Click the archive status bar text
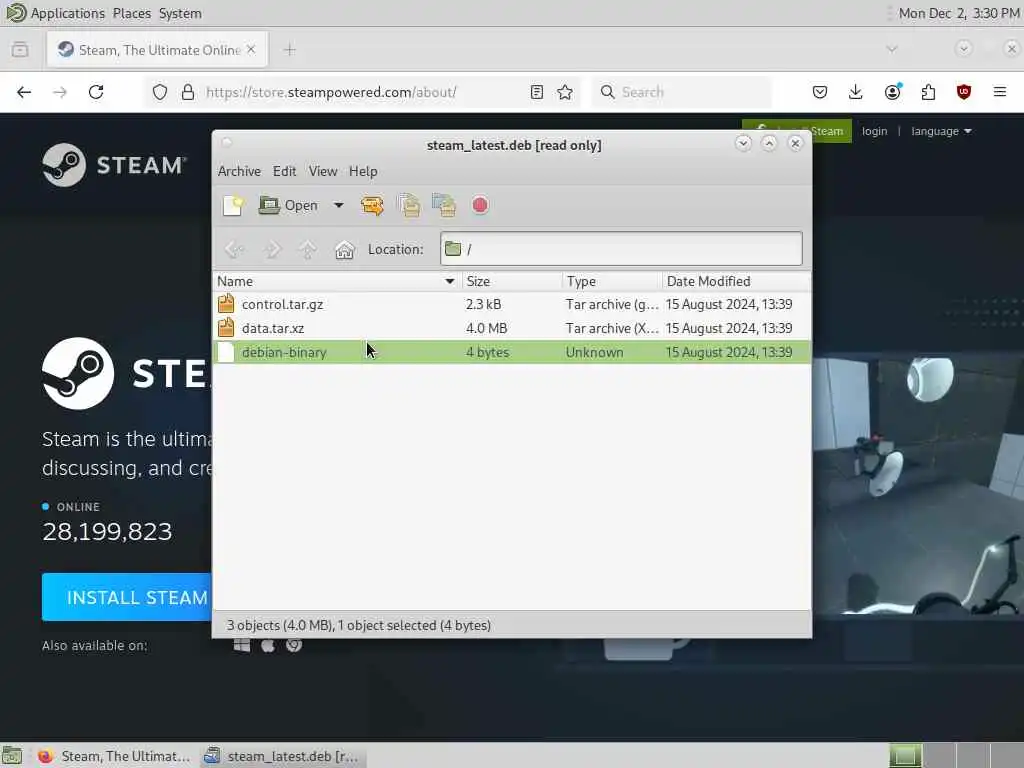This screenshot has height=768, width=1024. 359,625
